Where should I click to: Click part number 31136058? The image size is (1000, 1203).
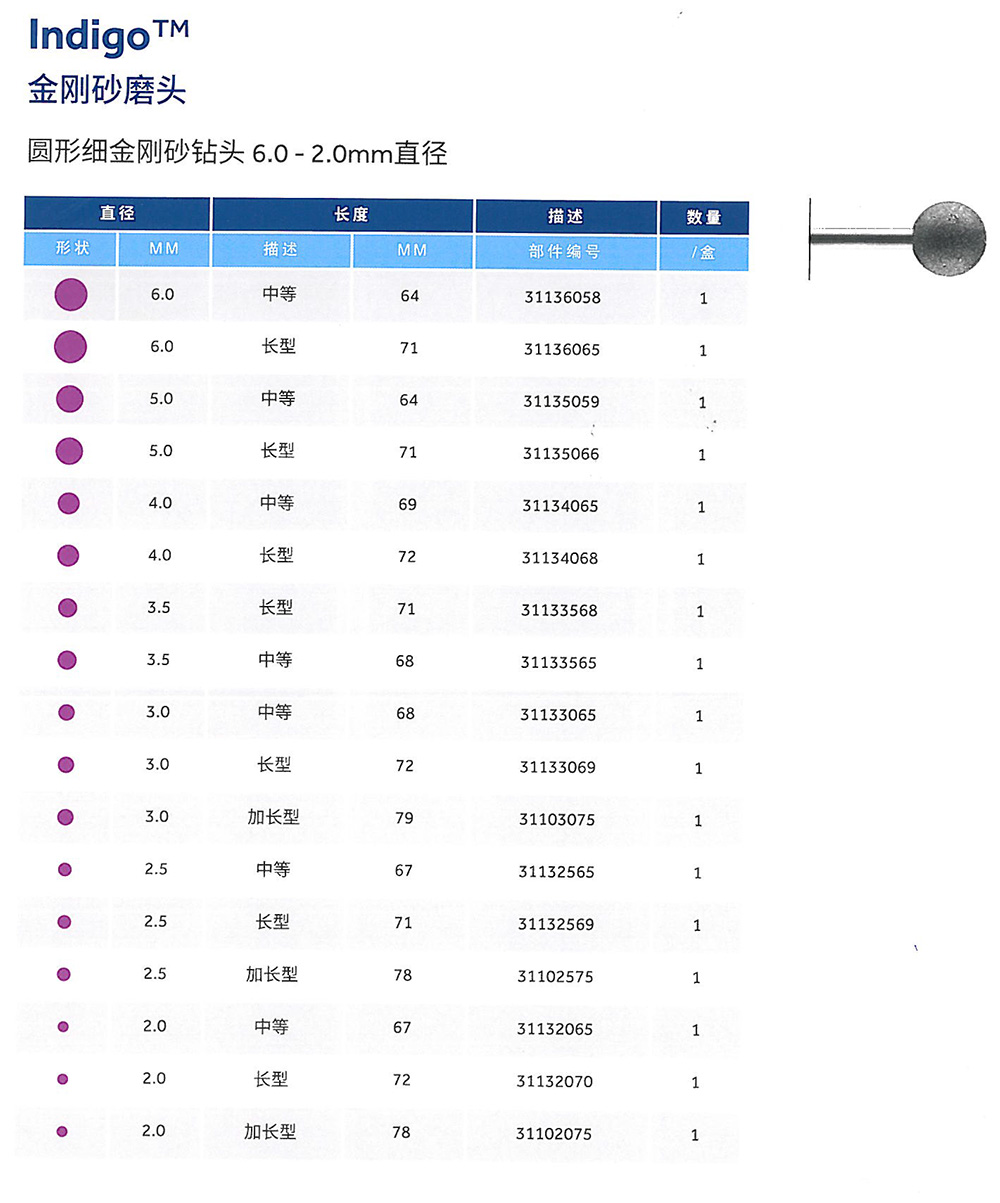[561, 297]
